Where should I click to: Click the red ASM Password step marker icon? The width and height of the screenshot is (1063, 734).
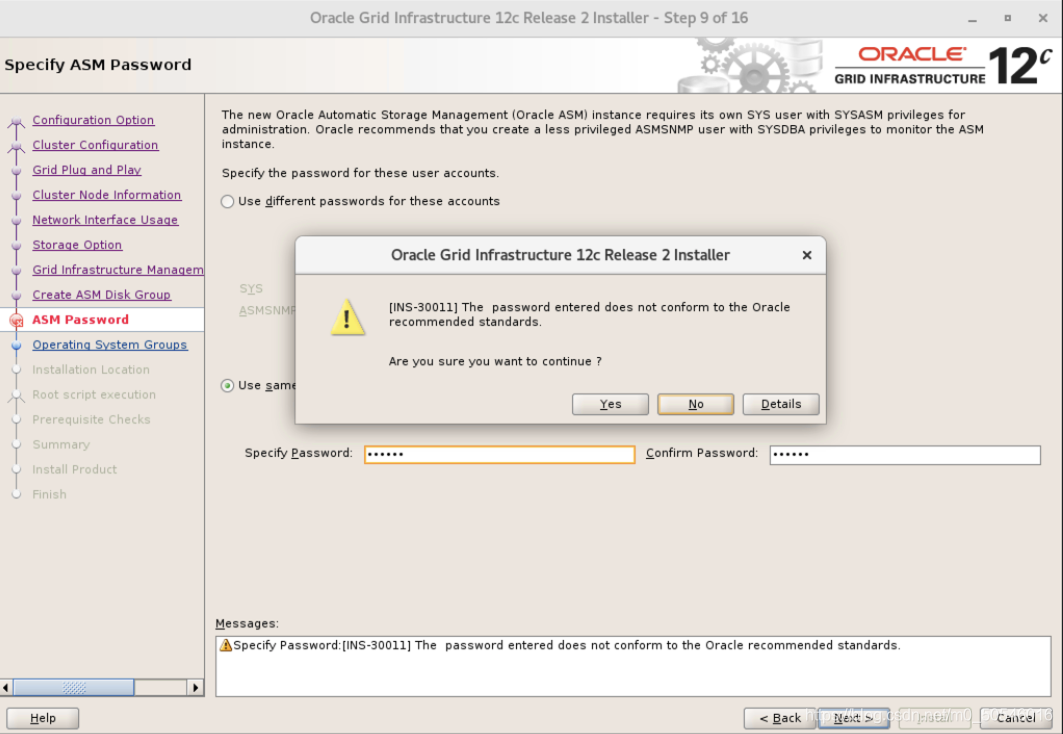click(16, 321)
